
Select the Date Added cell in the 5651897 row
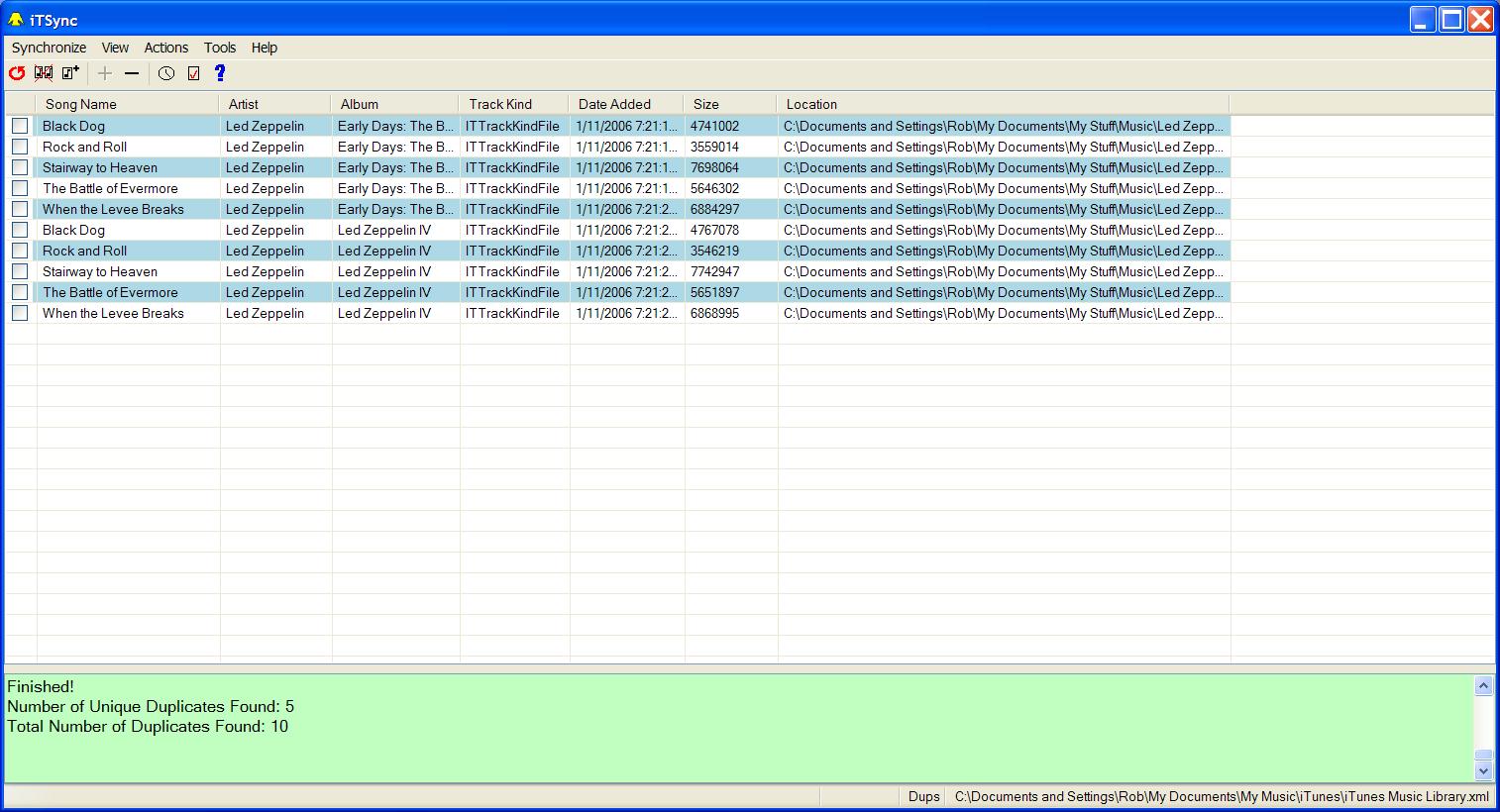tap(626, 292)
